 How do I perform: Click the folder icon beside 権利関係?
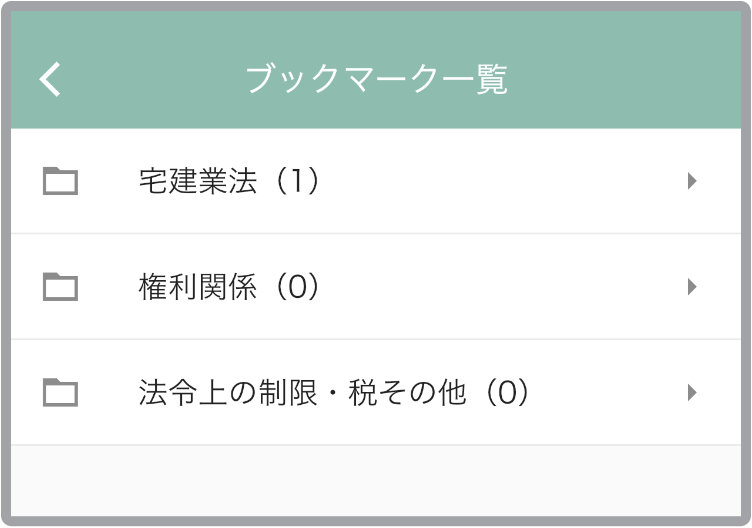coord(60,287)
